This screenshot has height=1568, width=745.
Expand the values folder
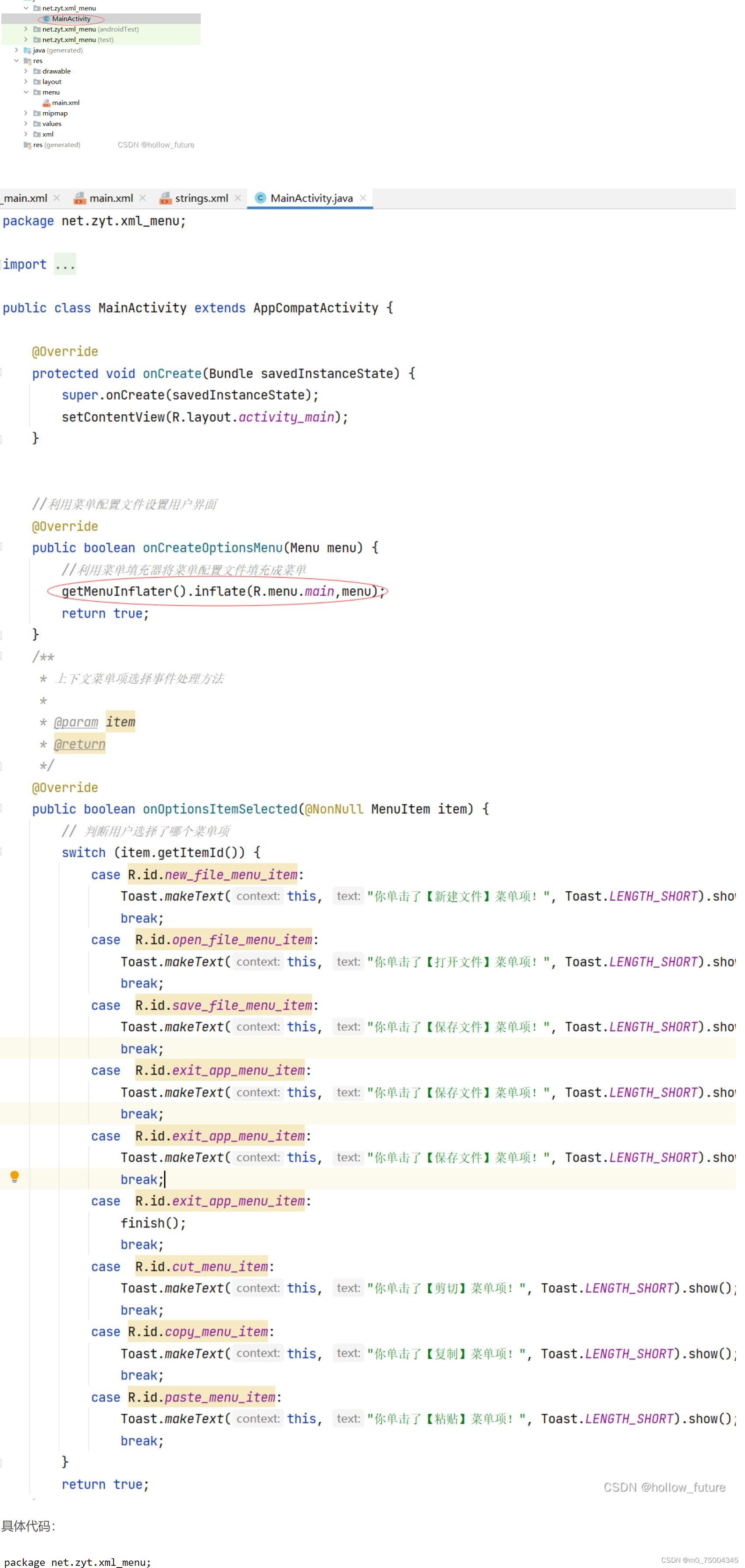click(x=26, y=124)
